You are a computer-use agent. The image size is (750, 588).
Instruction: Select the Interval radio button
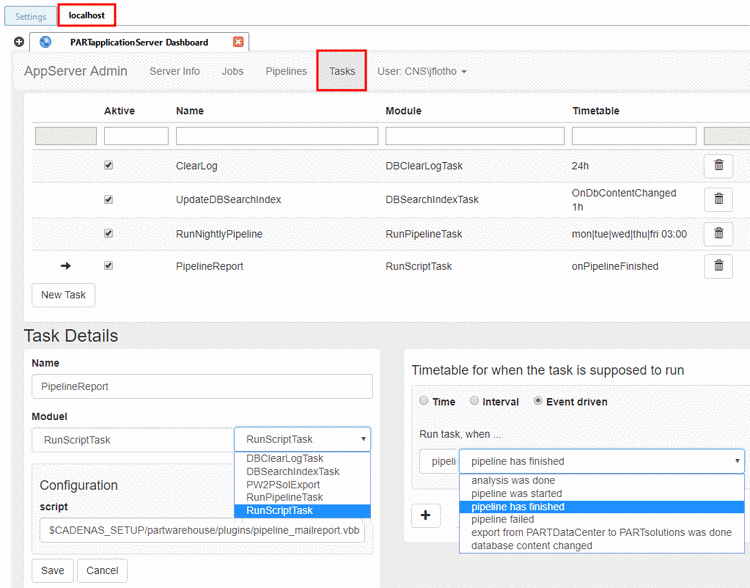[475, 402]
